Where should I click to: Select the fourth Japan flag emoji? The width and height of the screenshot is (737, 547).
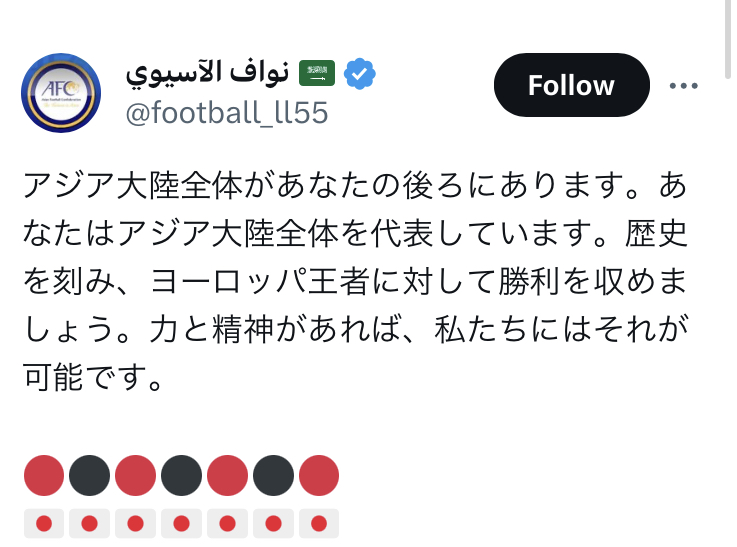pos(181,523)
